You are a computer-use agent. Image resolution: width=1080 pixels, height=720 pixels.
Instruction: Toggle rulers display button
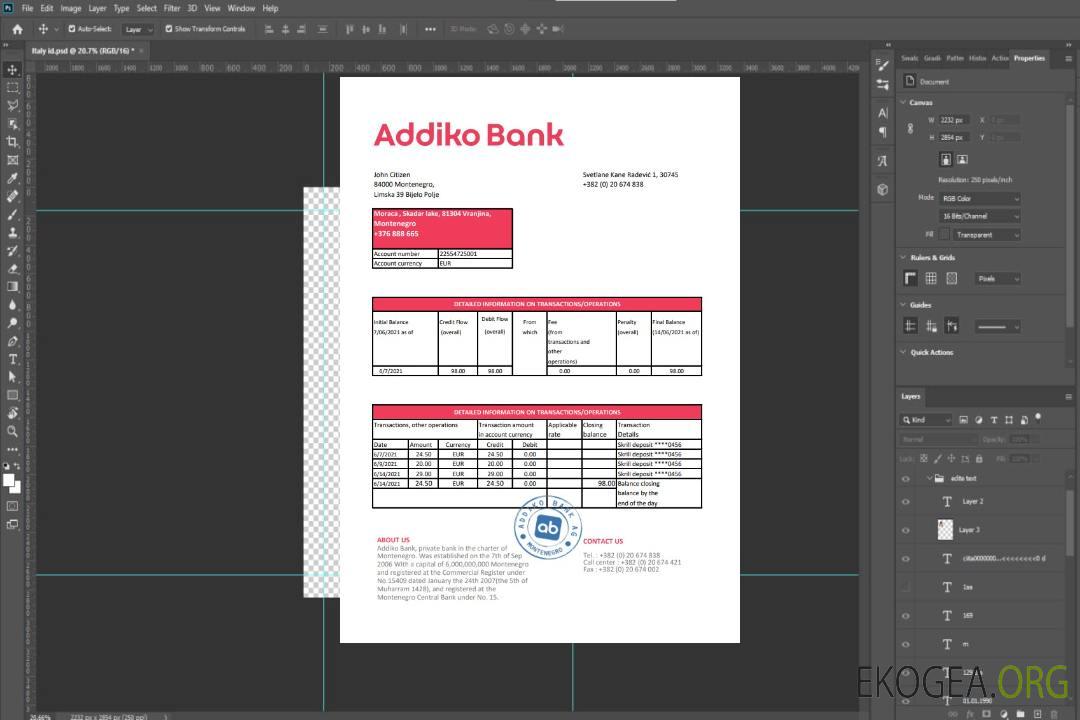[911, 278]
